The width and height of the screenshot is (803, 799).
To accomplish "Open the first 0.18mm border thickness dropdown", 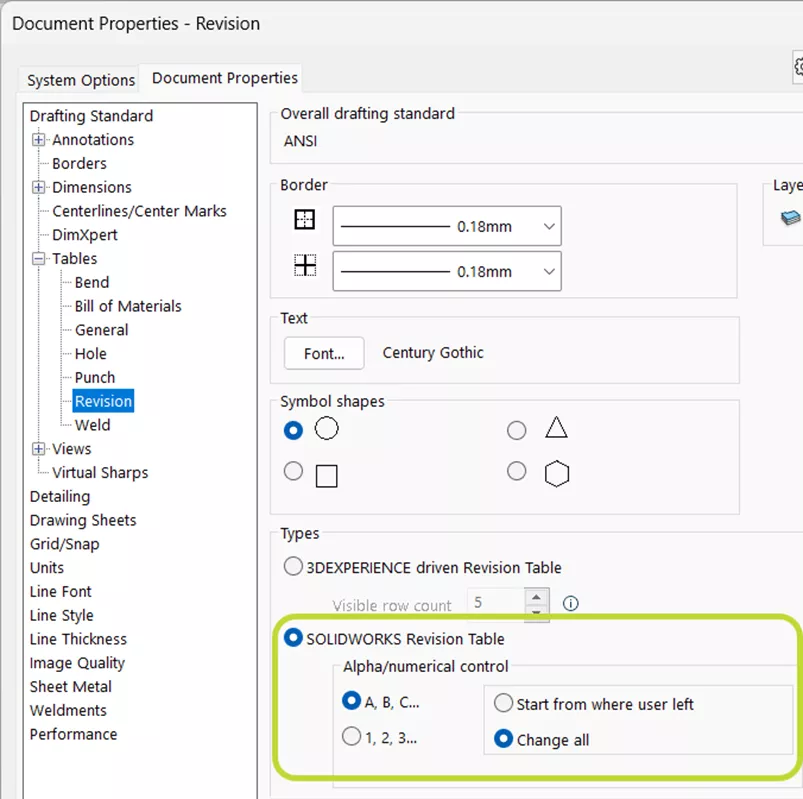I will coord(549,225).
